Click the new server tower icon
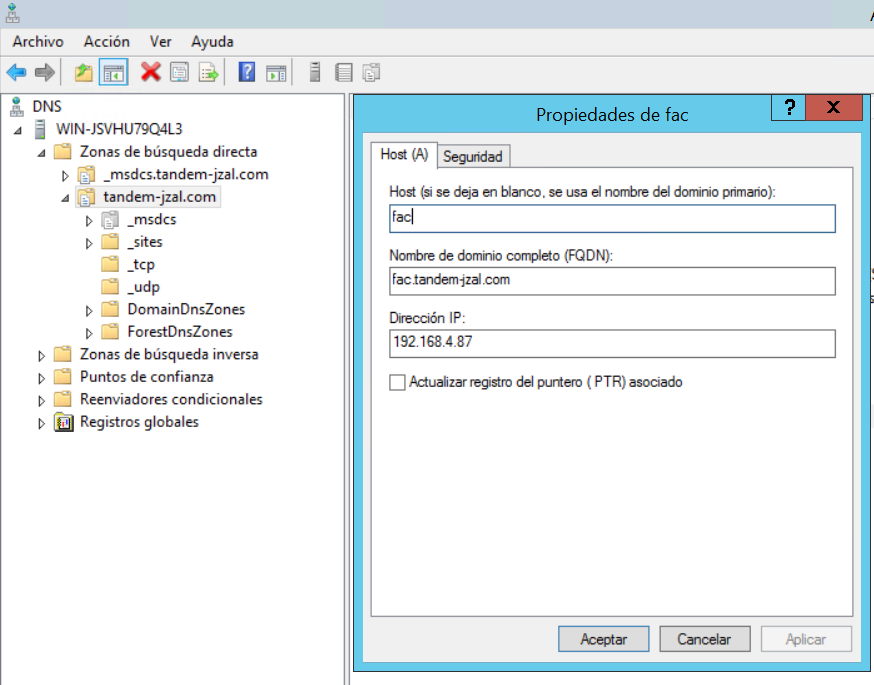Screen dimensions: 874x685 pyautogui.click(x=315, y=72)
